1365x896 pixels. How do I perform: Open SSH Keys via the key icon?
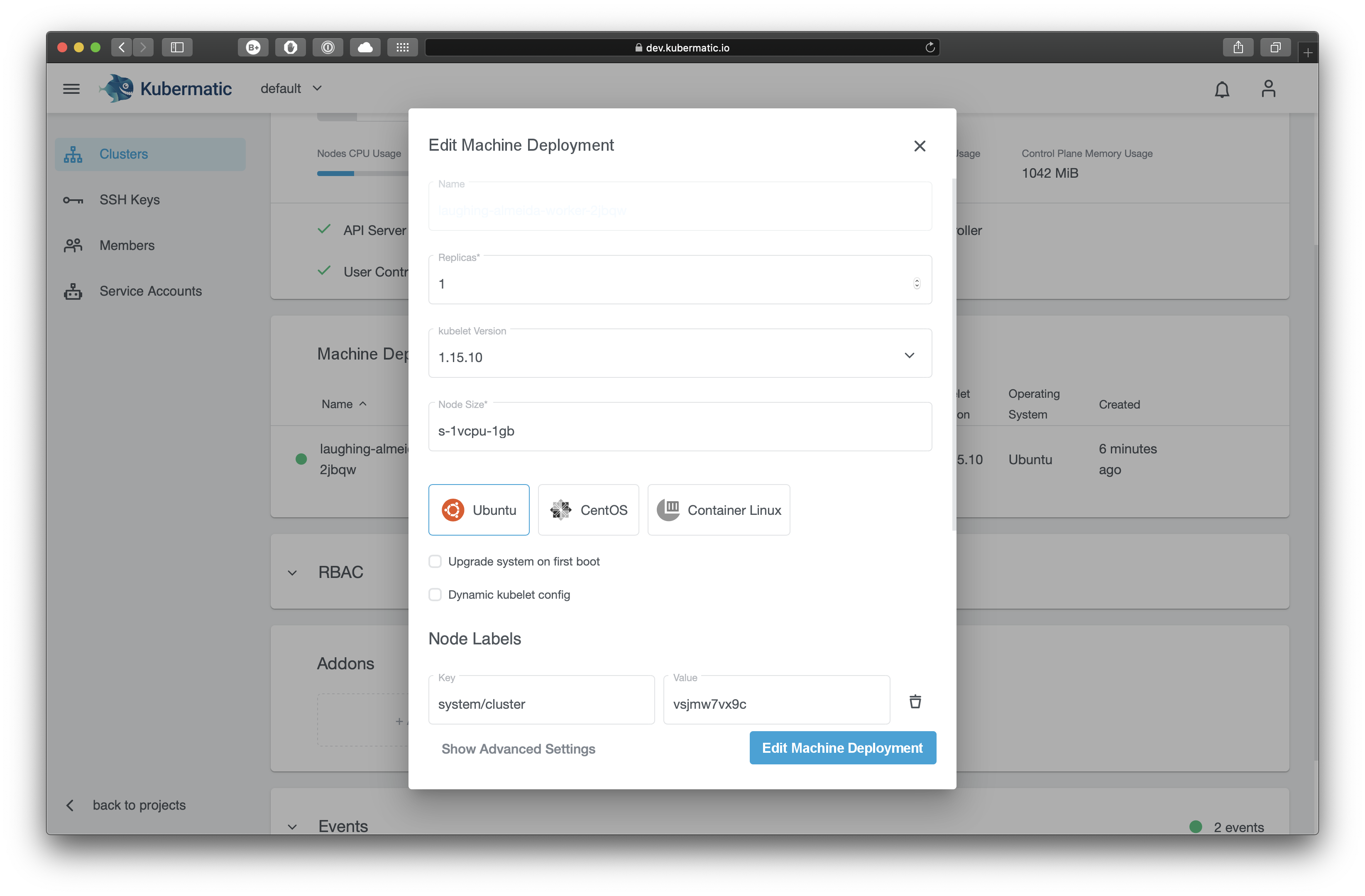pyautogui.click(x=73, y=200)
